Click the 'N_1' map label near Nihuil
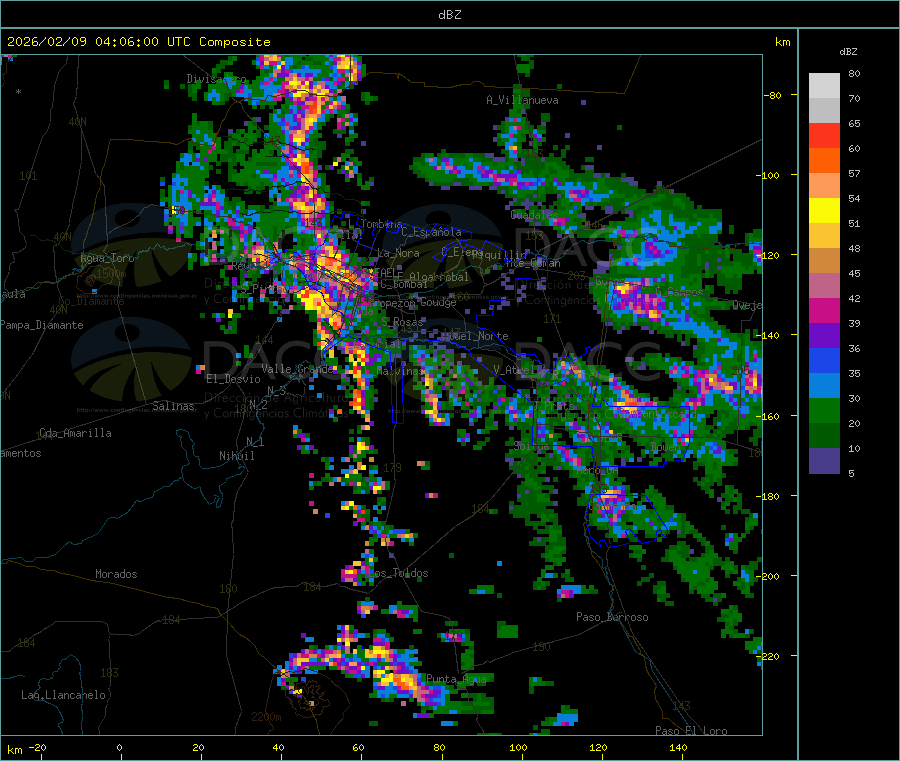 pos(255,442)
